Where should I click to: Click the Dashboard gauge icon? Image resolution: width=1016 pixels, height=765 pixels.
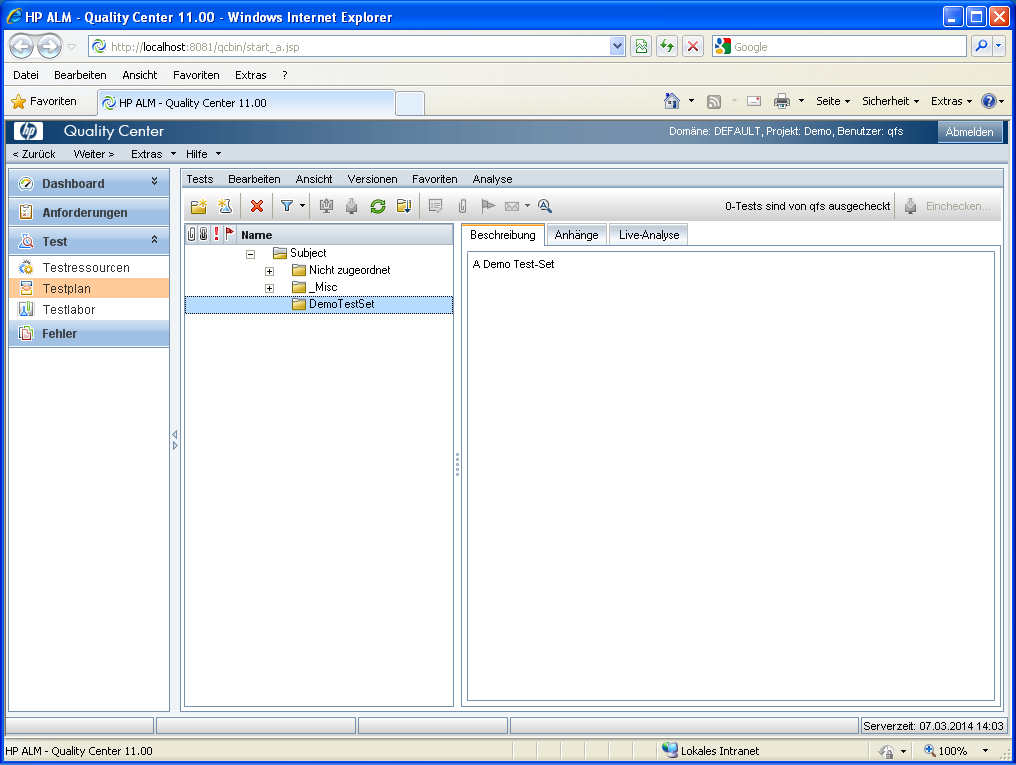pyautogui.click(x=26, y=183)
